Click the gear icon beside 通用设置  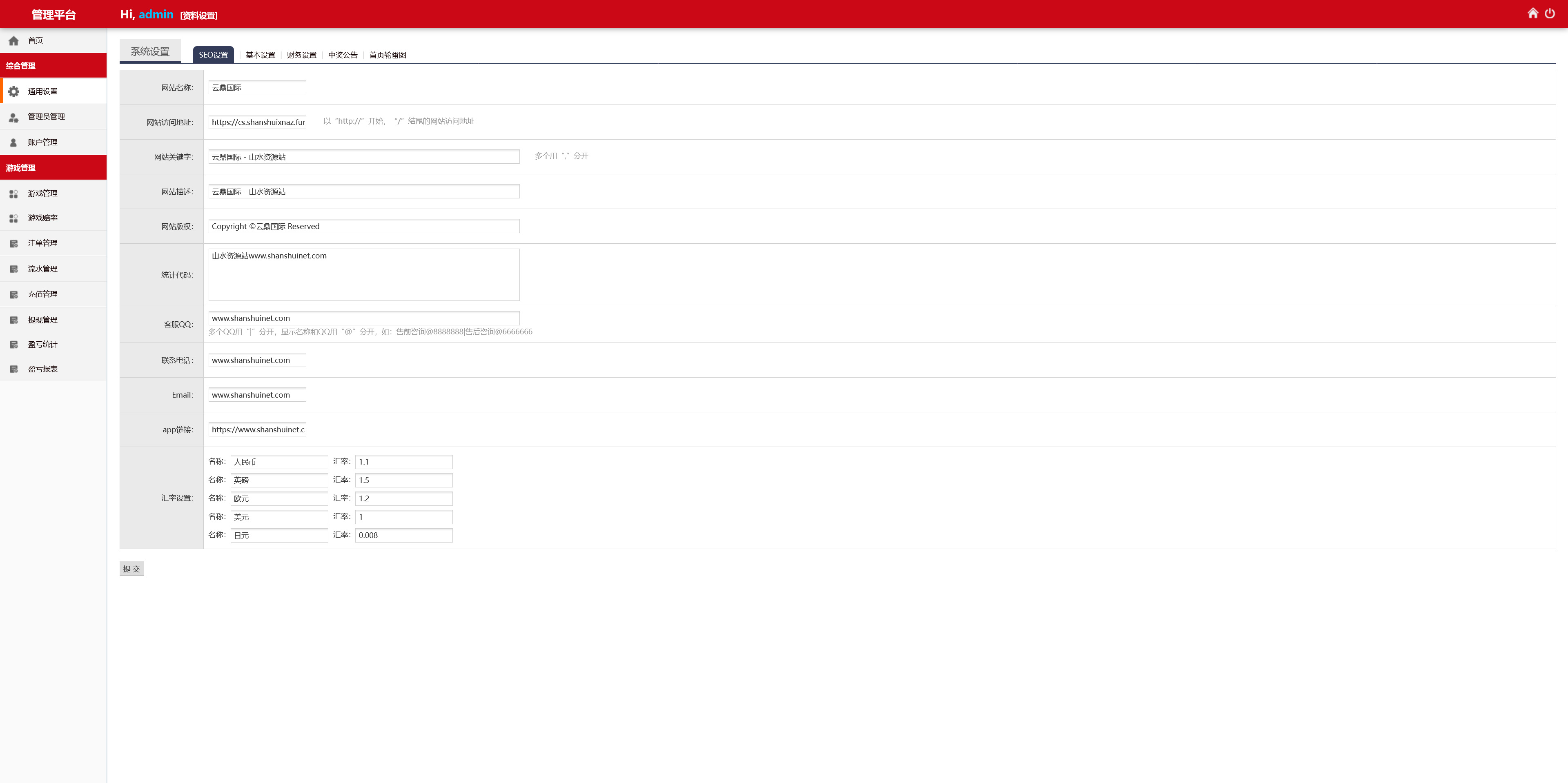pyautogui.click(x=13, y=91)
